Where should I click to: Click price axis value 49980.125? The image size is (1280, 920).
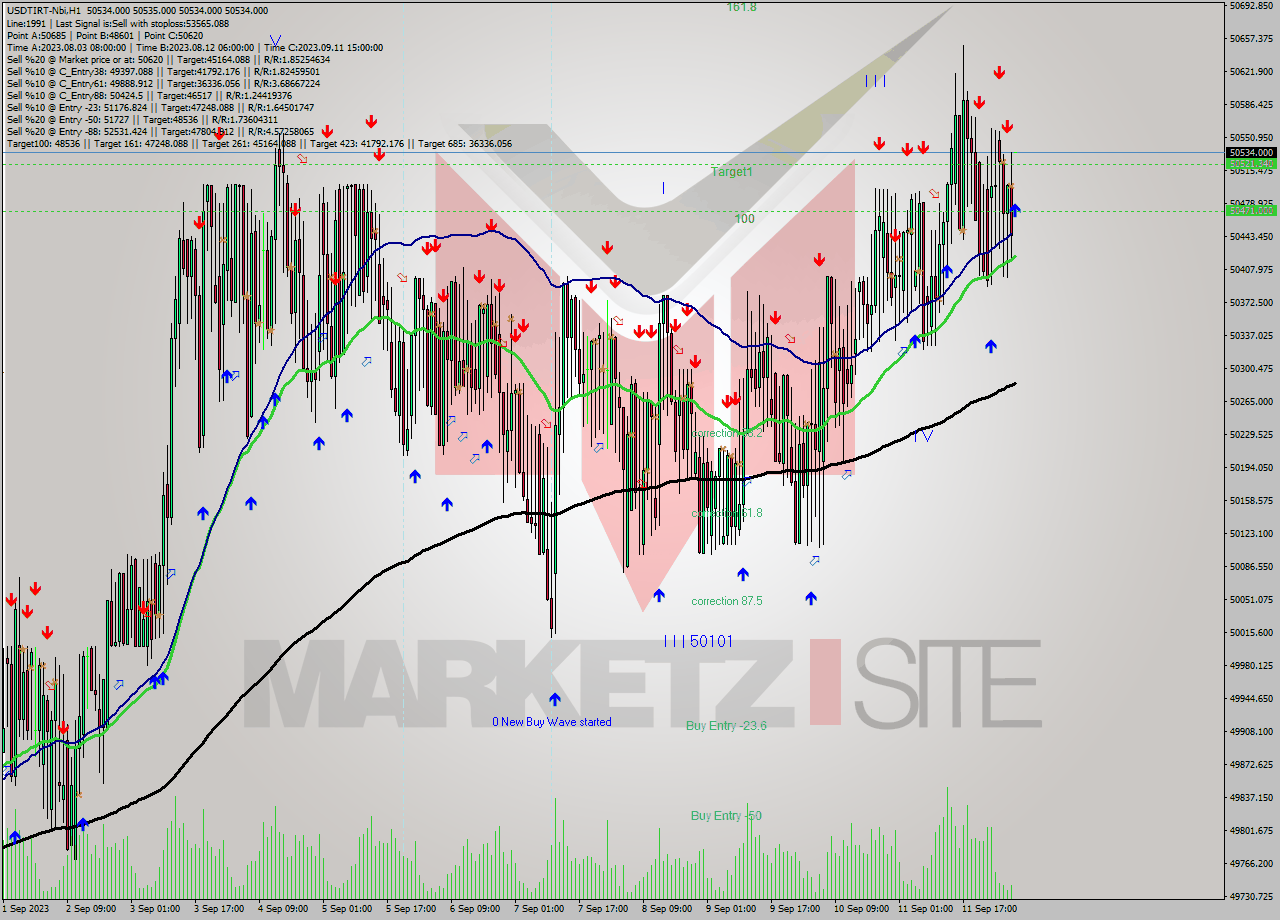click(x=1252, y=665)
